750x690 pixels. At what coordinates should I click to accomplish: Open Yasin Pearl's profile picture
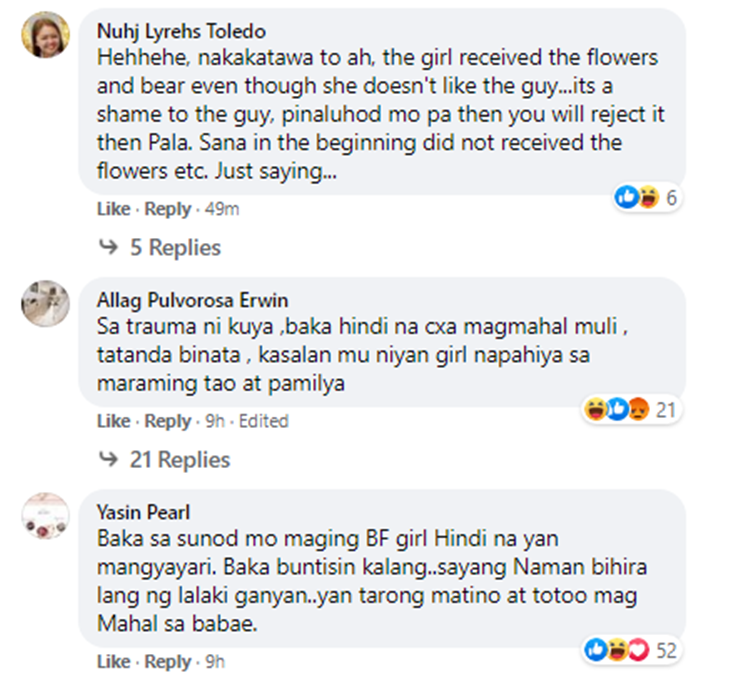45,516
